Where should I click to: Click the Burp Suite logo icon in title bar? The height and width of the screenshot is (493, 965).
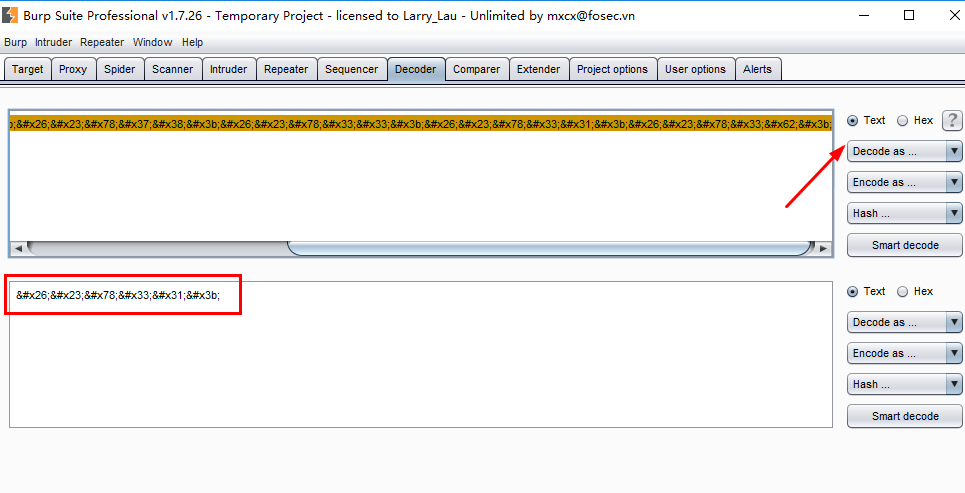click(10, 15)
